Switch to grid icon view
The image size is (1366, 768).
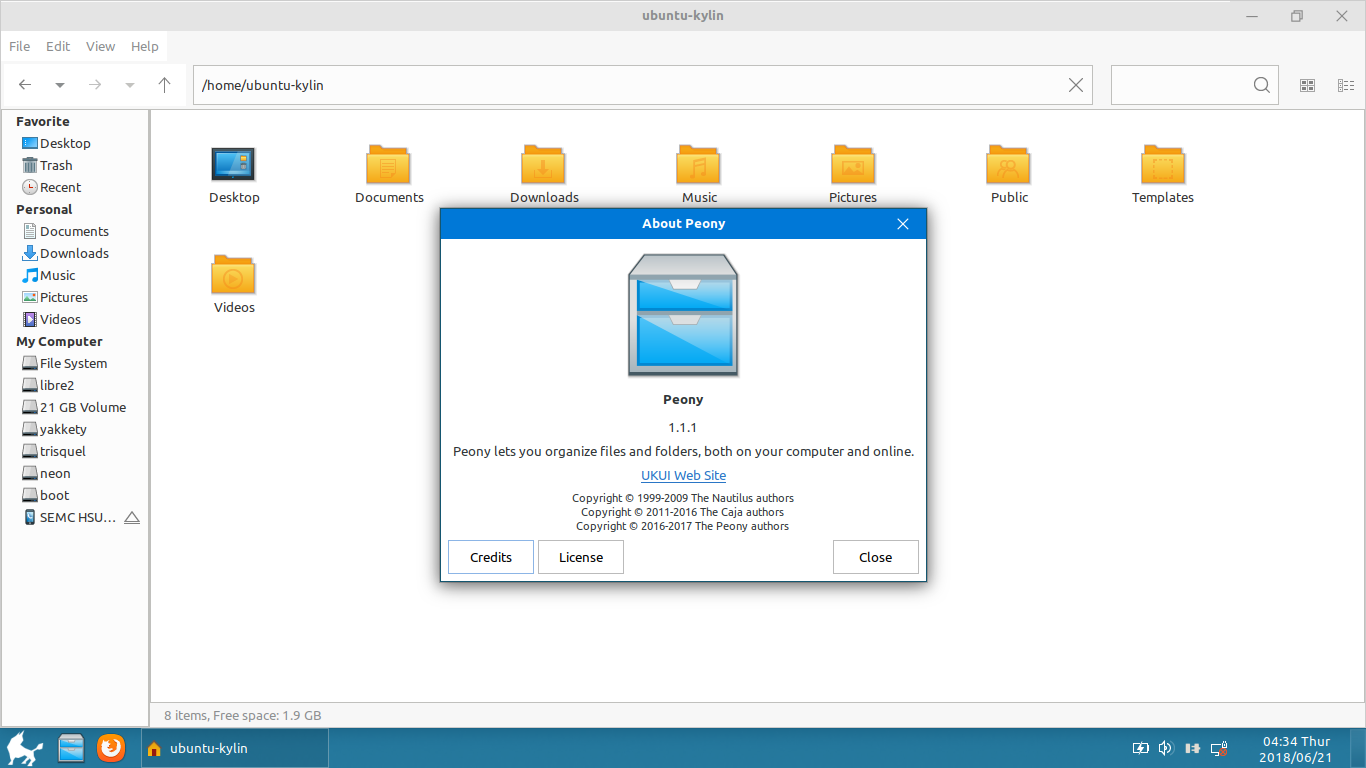[x=1307, y=85]
